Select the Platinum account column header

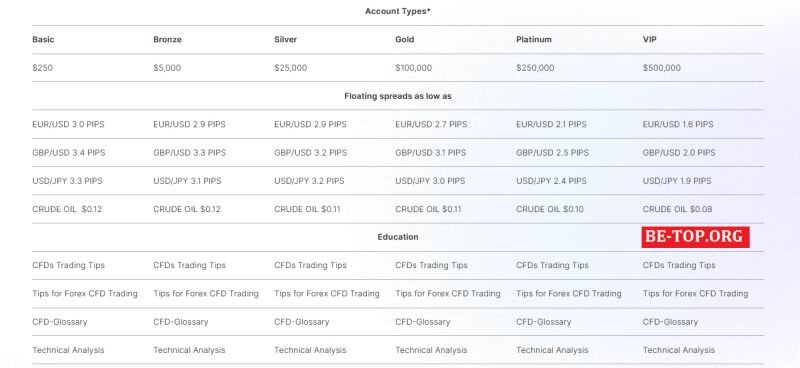coord(534,39)
